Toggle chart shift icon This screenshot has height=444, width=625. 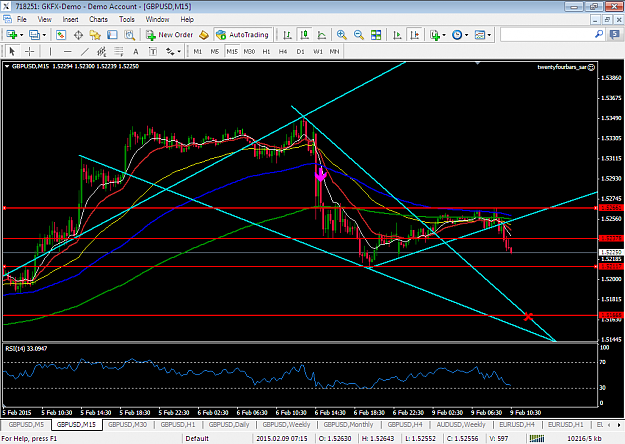415,35
